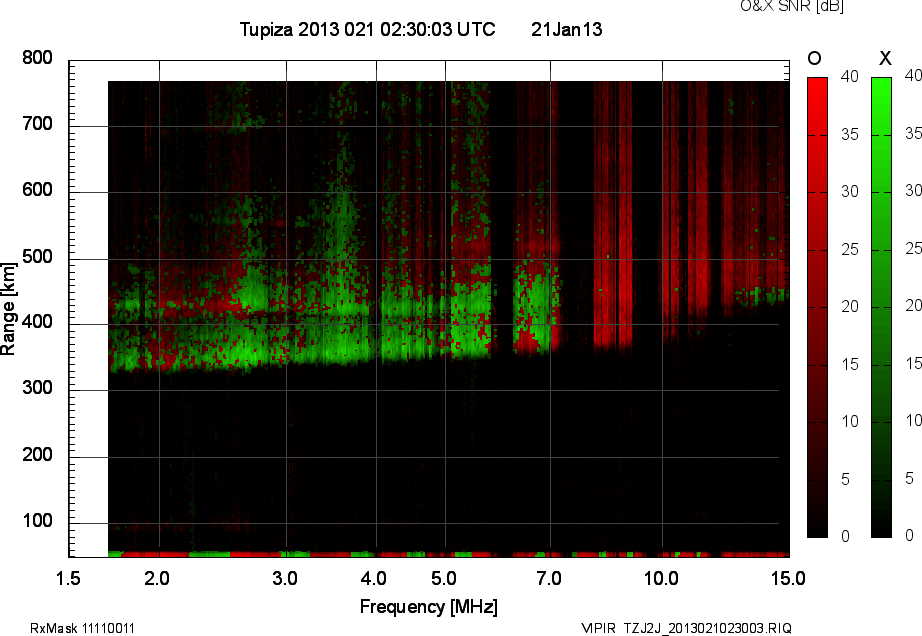Click the 'RxMask 11110011' text

[82, 628]
